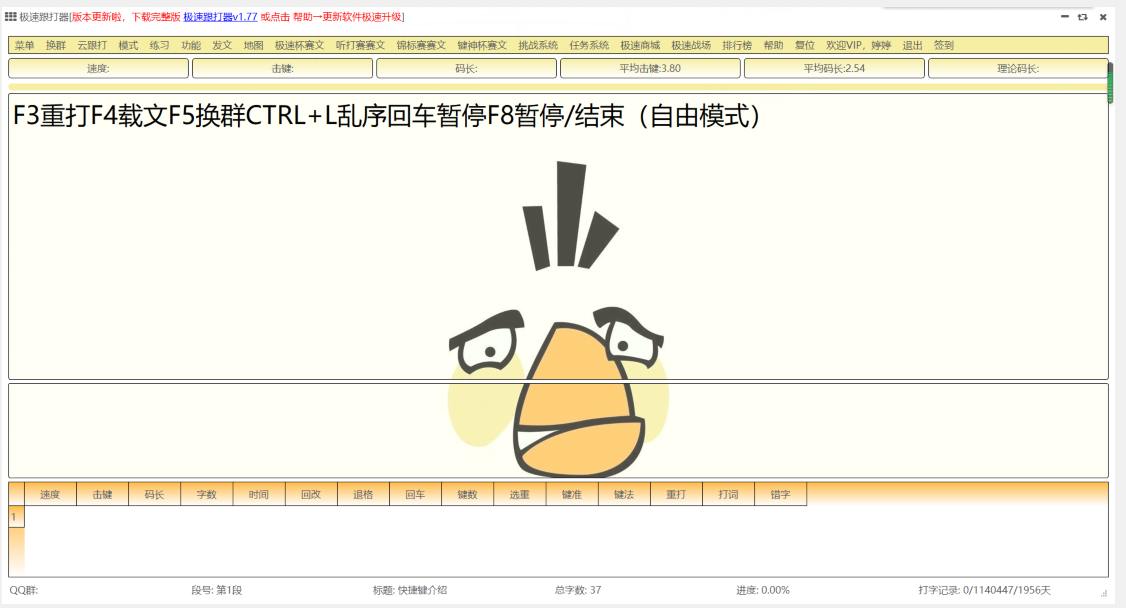Viewport: 1126px width, 608px height.
Task: Click the QQ群 status bar label
Action: (x=24, y=590)
